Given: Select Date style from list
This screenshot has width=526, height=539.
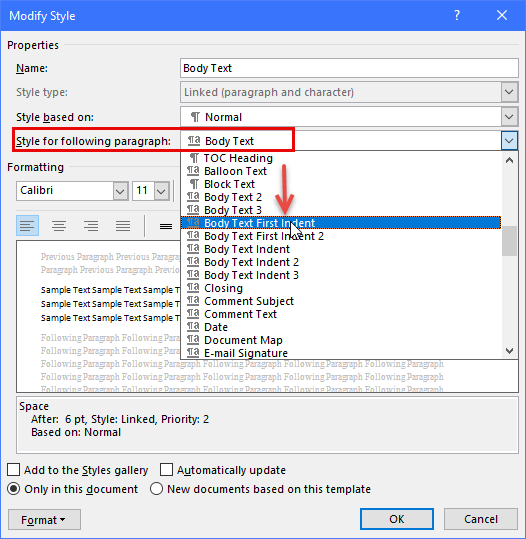Looking at the screenshot, I should point(341,327).
